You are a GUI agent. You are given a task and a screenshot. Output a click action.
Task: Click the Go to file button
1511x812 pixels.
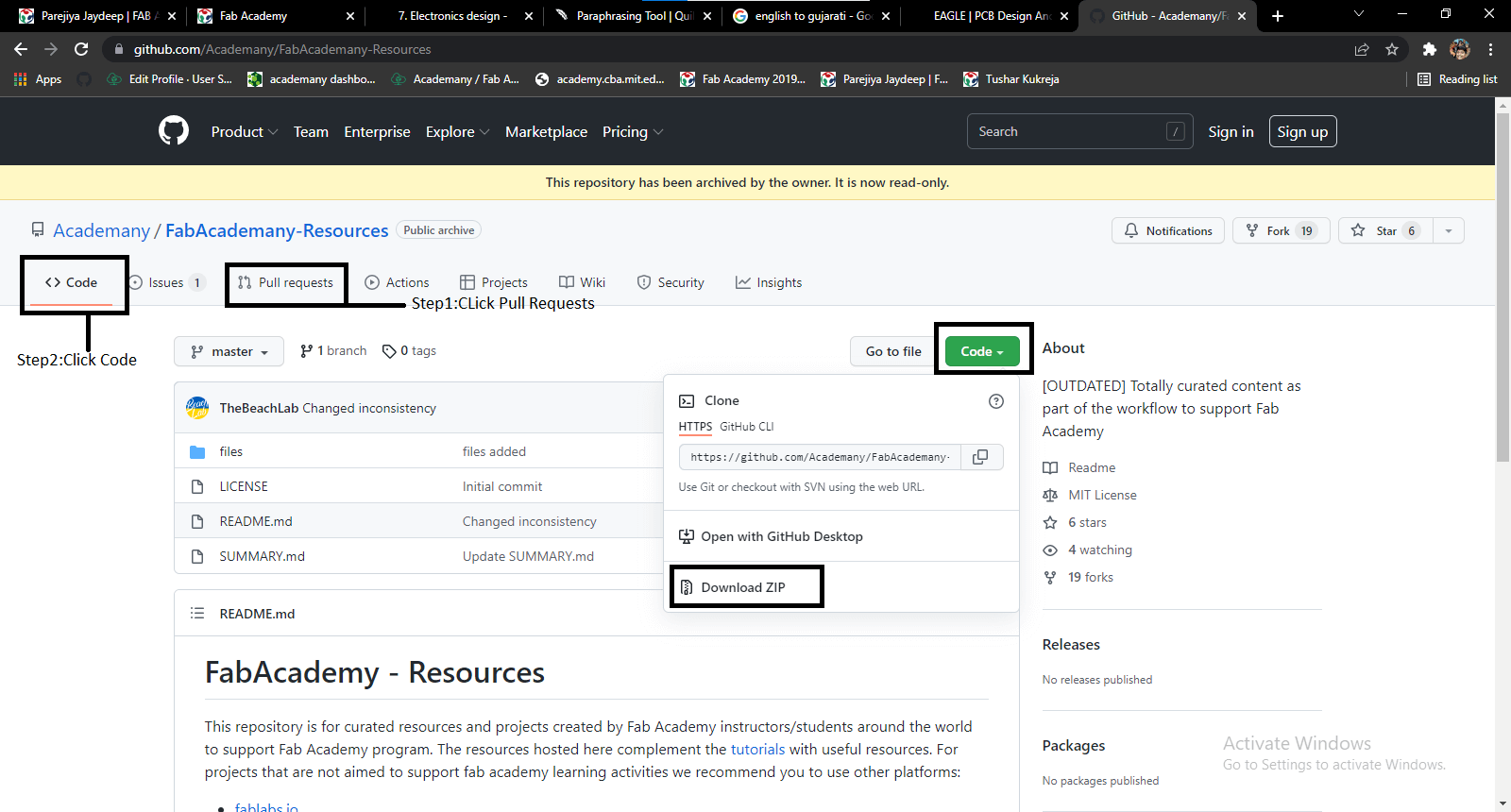(x=893, y=351)
